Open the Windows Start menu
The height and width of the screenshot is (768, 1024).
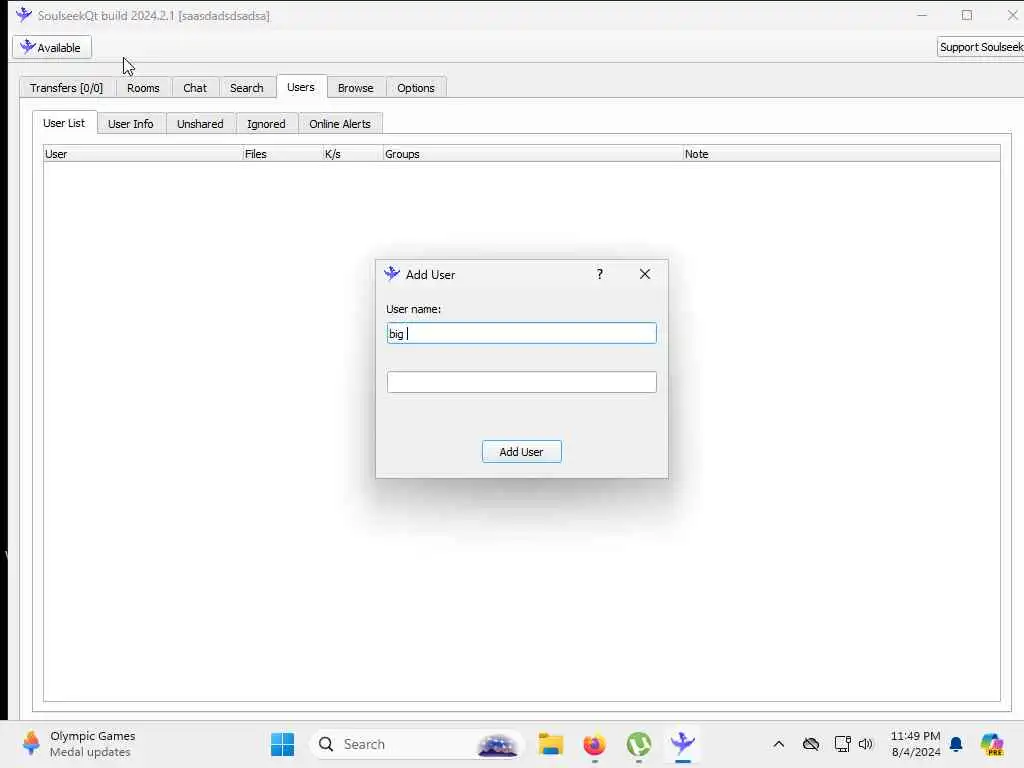(x=282, y=744)
